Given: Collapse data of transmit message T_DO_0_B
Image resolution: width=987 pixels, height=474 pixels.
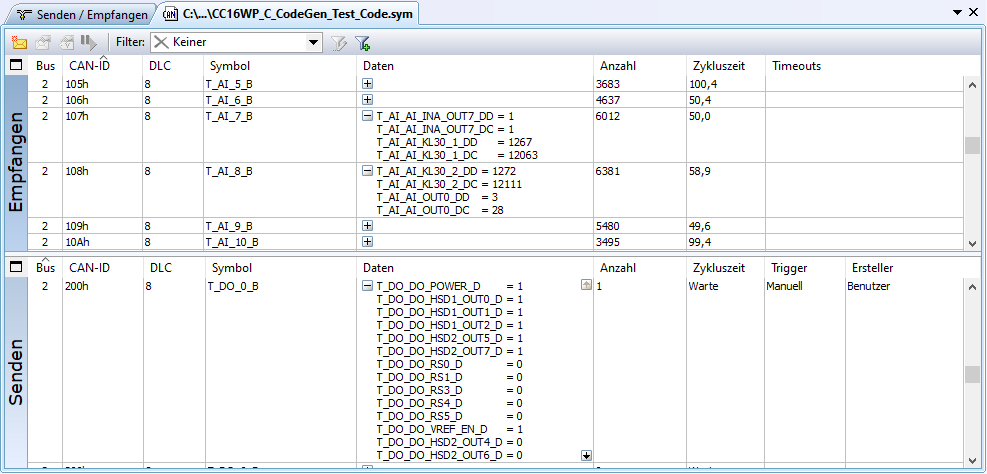Looking at the screenshot, I should coord(368,286).
